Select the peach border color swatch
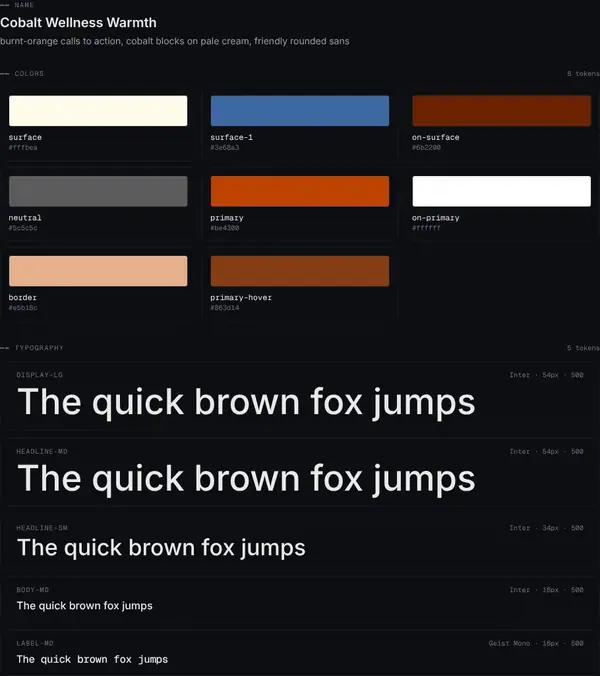This screenshot has height=676, width=600. (98, 271)
